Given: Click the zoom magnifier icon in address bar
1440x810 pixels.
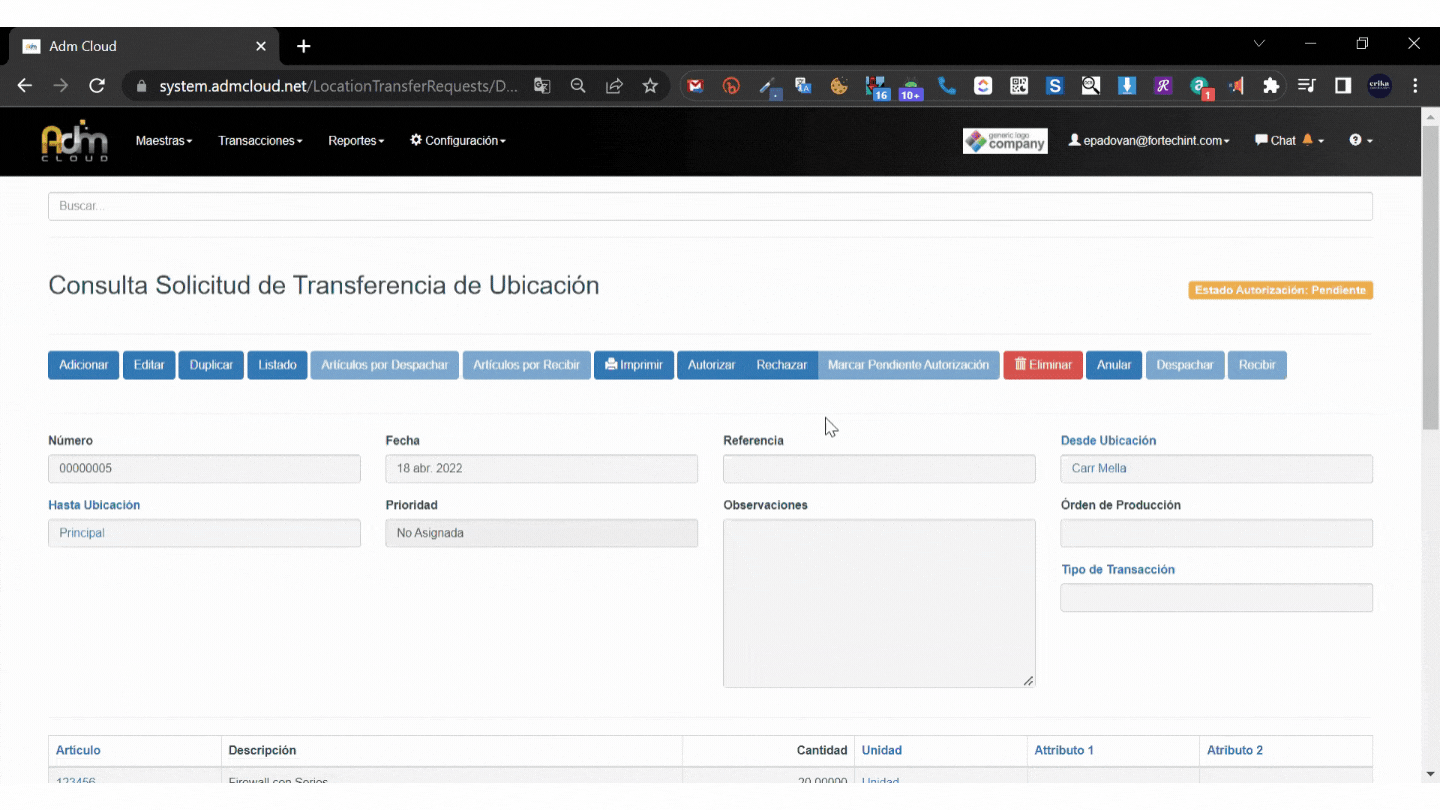Looking at the screenshot, I should (578, 86).
